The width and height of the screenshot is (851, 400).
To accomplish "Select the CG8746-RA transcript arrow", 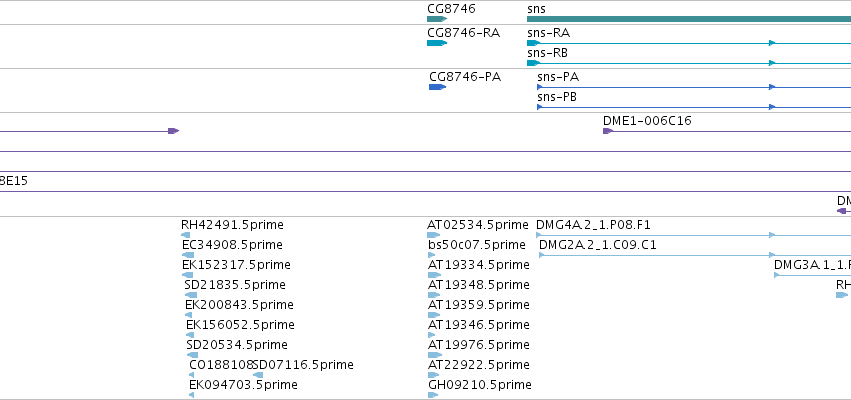I will click(437, 43).
